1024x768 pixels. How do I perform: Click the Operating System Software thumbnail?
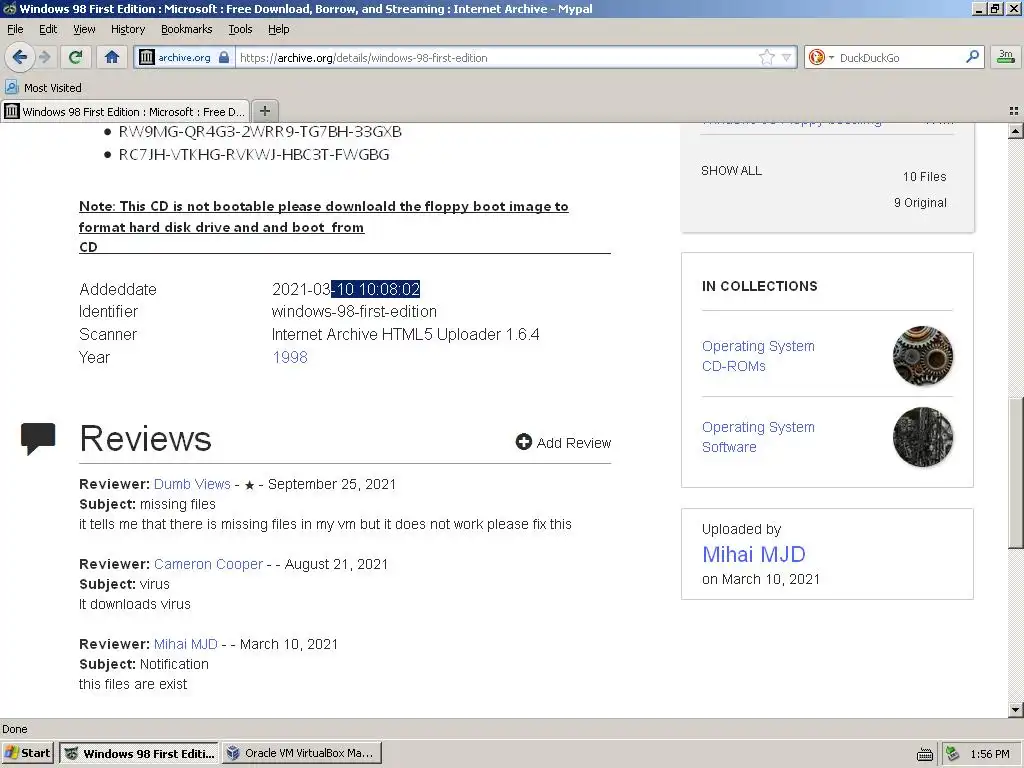[x=923, y=437]
